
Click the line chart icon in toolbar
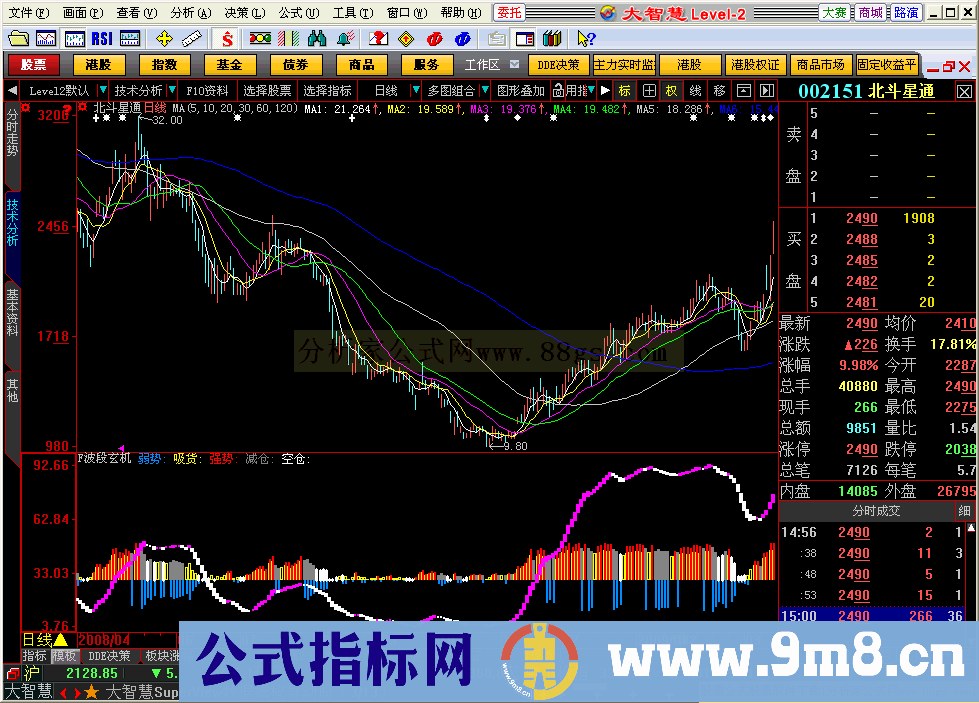tap(46, 39)
